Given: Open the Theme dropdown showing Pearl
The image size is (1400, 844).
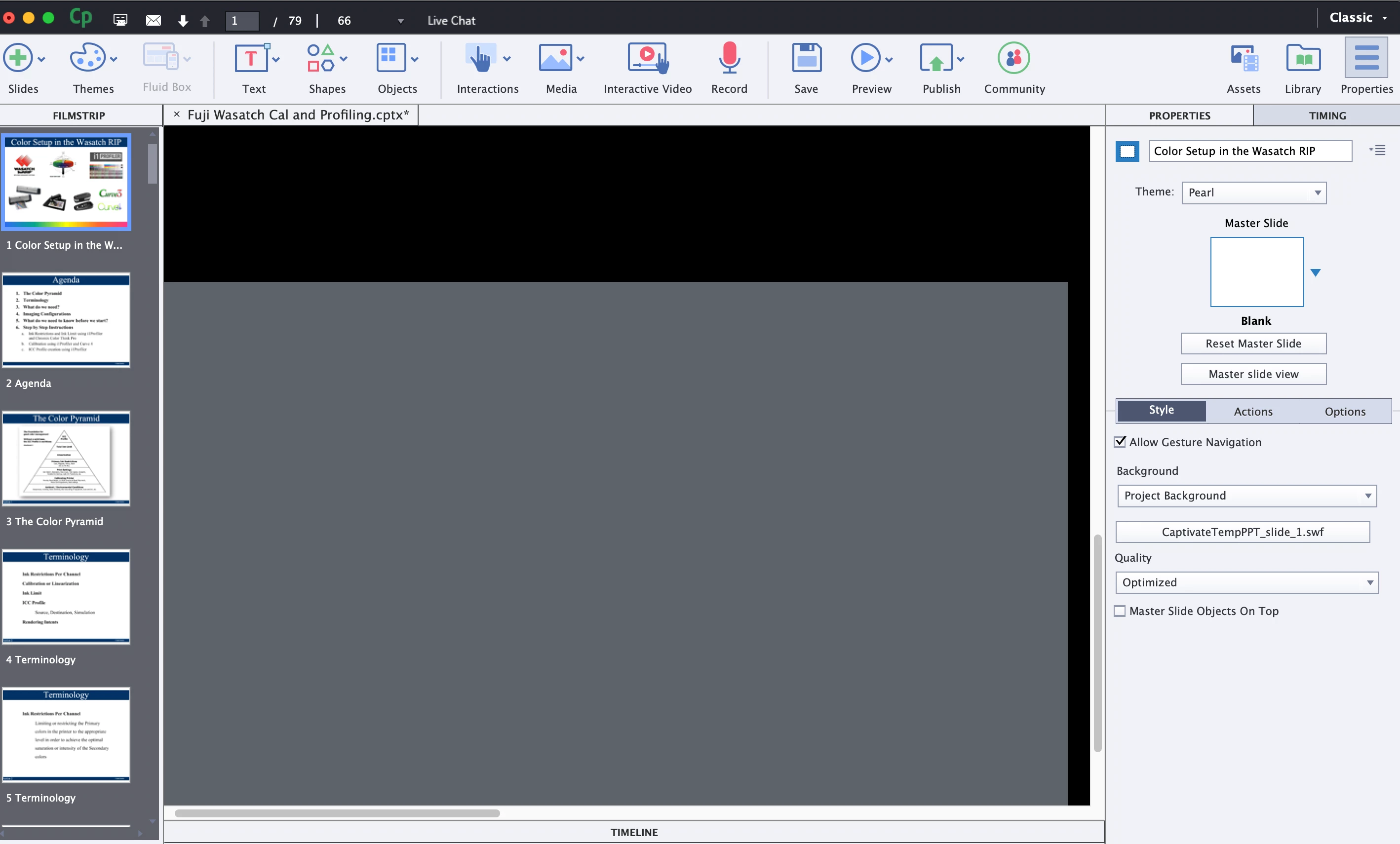Looking at the screenshot, I should coord(1253,192).
